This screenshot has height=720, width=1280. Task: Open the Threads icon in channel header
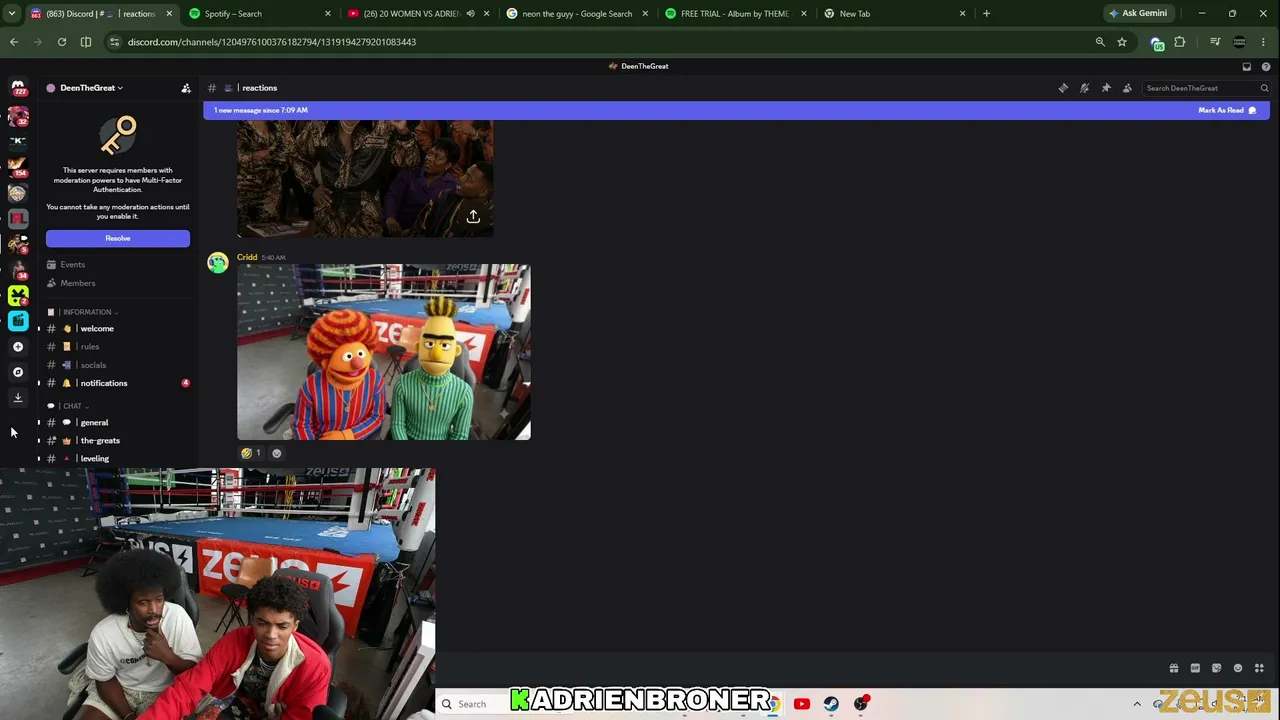point(1063,88)
